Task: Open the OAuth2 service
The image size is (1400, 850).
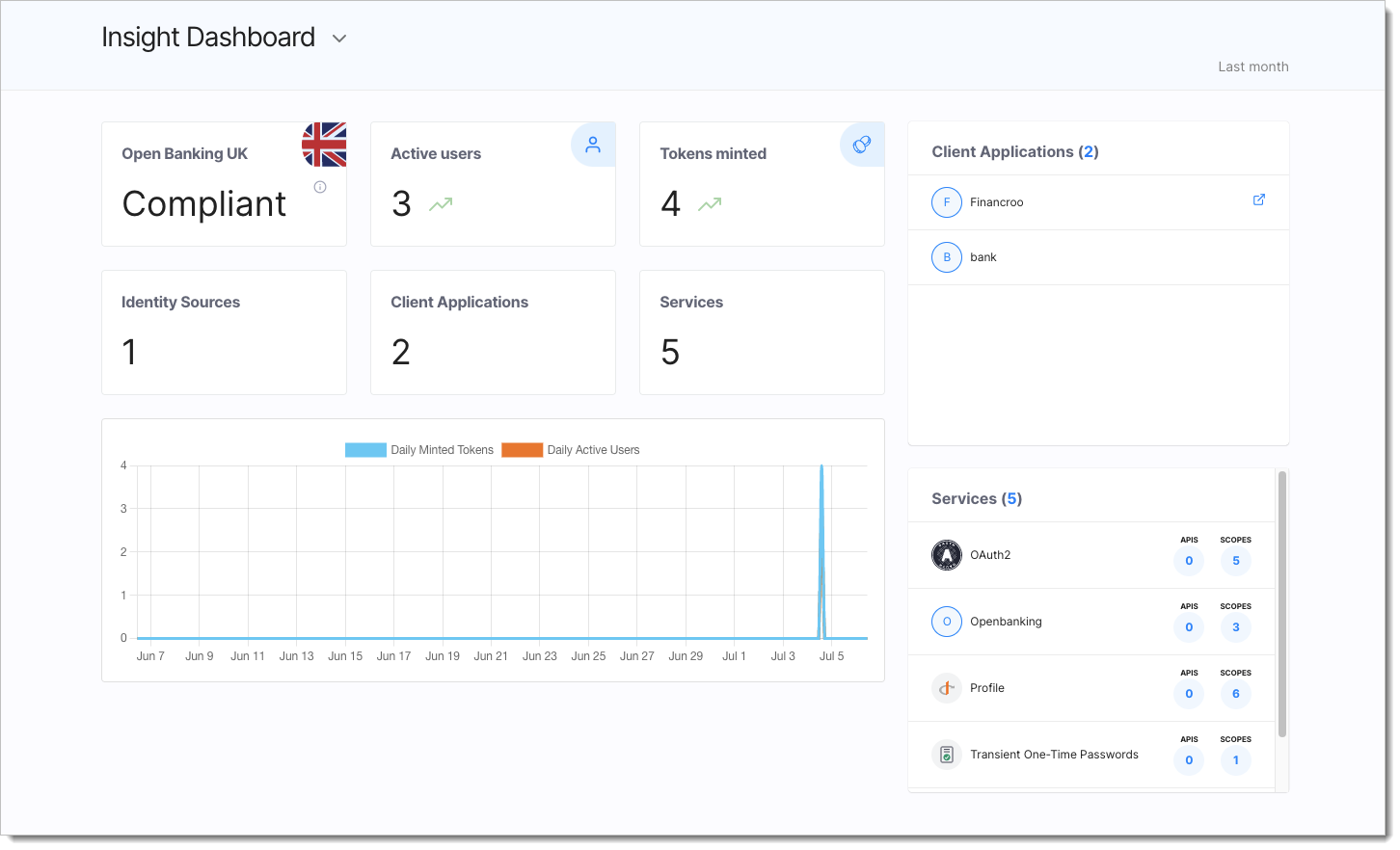Action: [x=1091, y=555]
